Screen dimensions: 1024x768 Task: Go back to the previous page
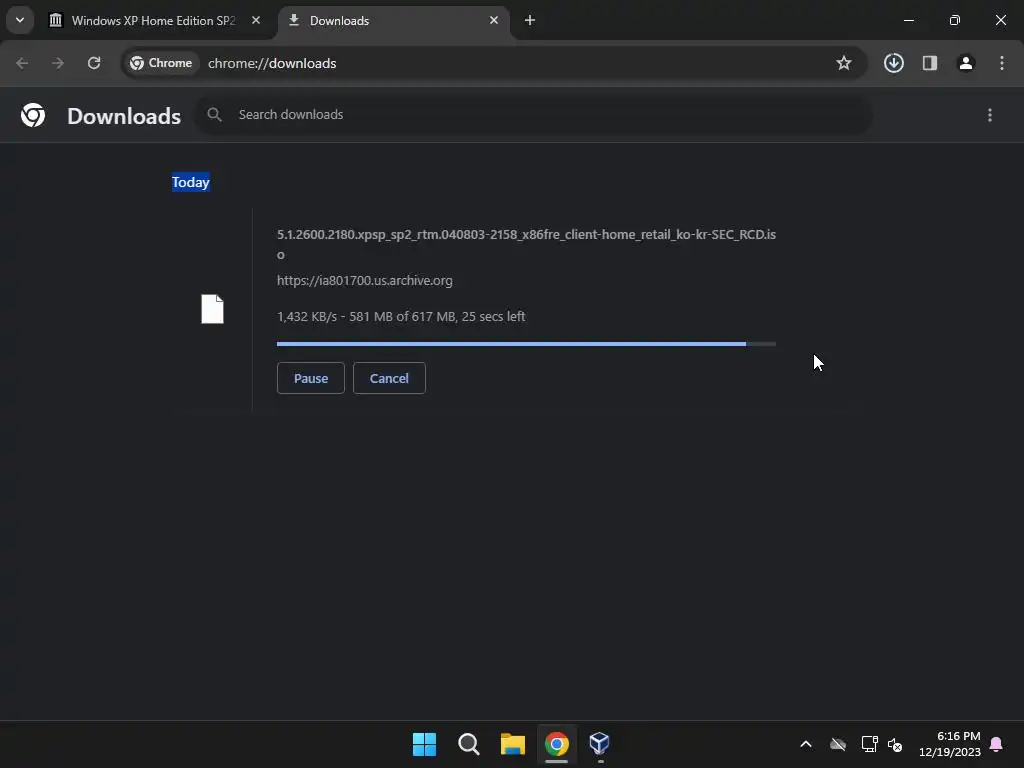(22, 63)
